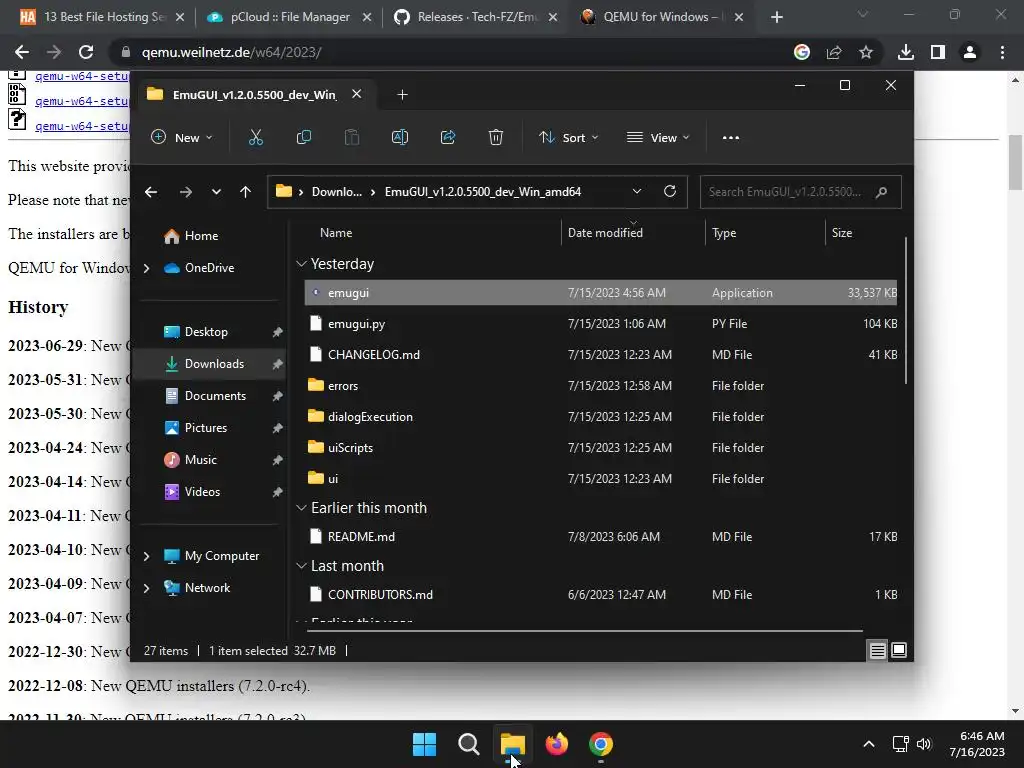Viewport: 1024px width, 768px height.
Task: Switch to large thumbnails view icon
Action: (899, 650)
